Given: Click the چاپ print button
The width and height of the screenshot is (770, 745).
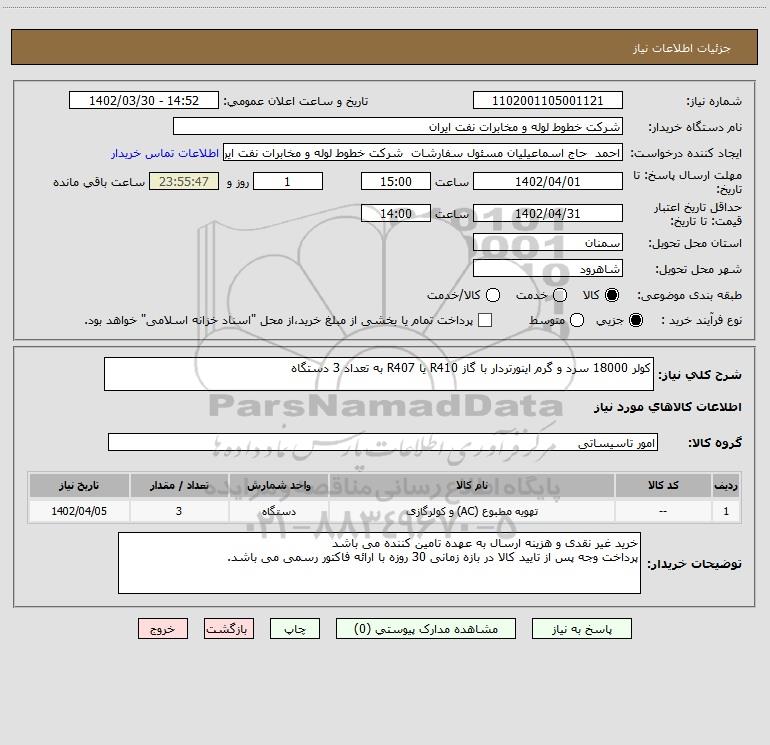Looking at the screenshot, I should pos(295,629).
